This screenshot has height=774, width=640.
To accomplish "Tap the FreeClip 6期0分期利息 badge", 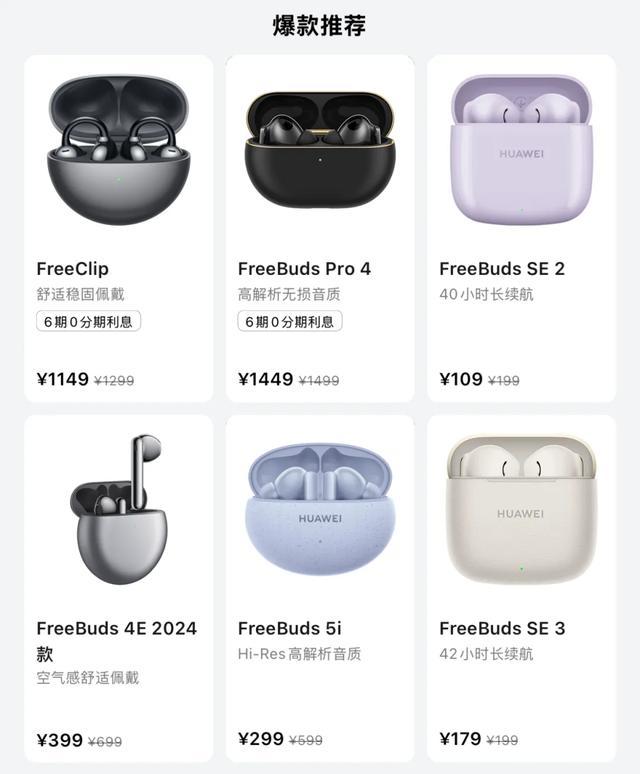I will click(x=88, y=321).
